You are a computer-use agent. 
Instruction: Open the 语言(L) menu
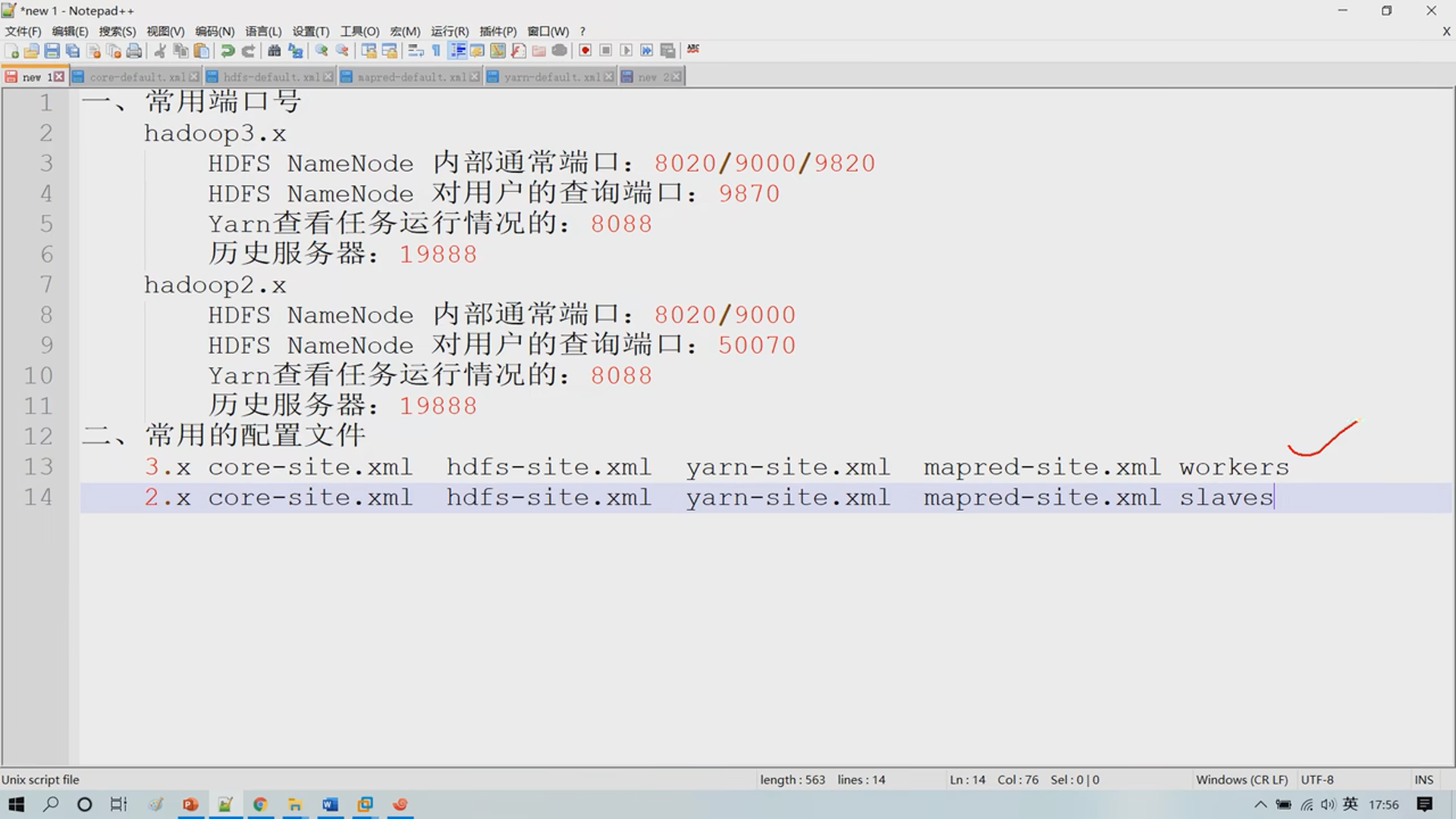pos(263,31)
